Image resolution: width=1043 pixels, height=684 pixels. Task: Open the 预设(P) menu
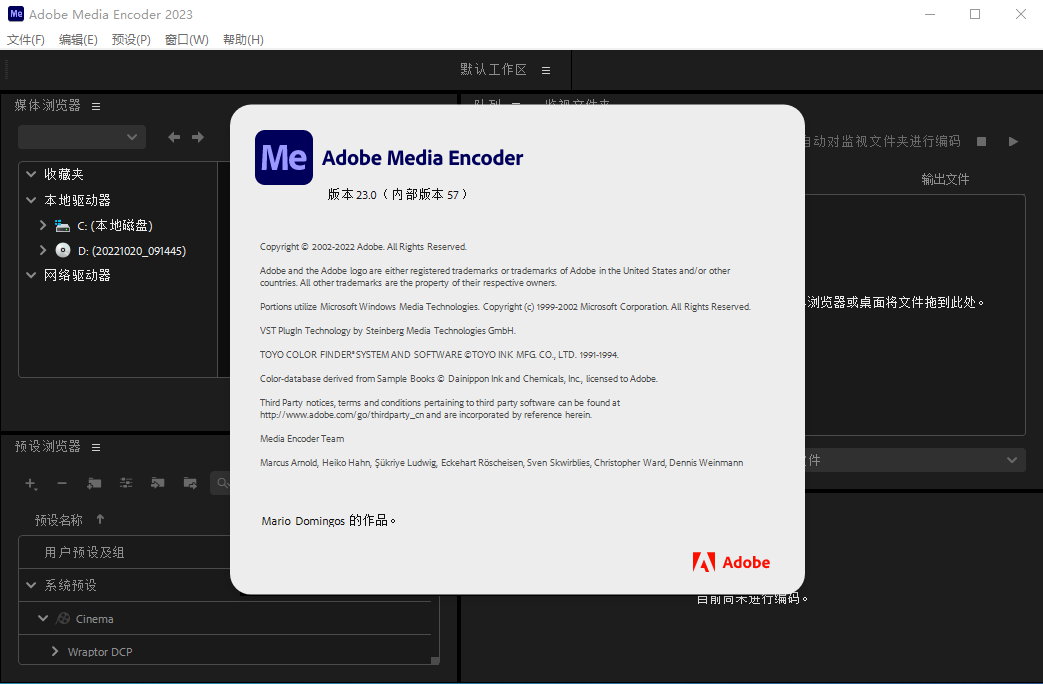(x=131, y=40)
